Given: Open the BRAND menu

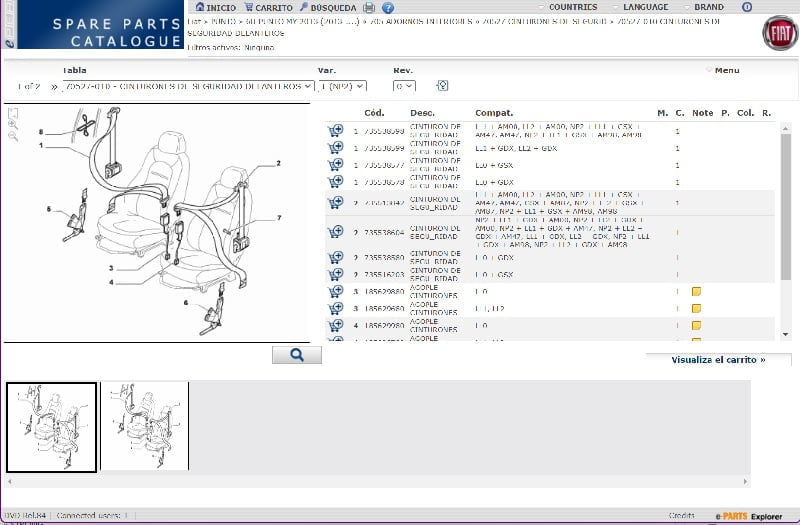Looking at the screenshot, I should (x=709, y=7).
